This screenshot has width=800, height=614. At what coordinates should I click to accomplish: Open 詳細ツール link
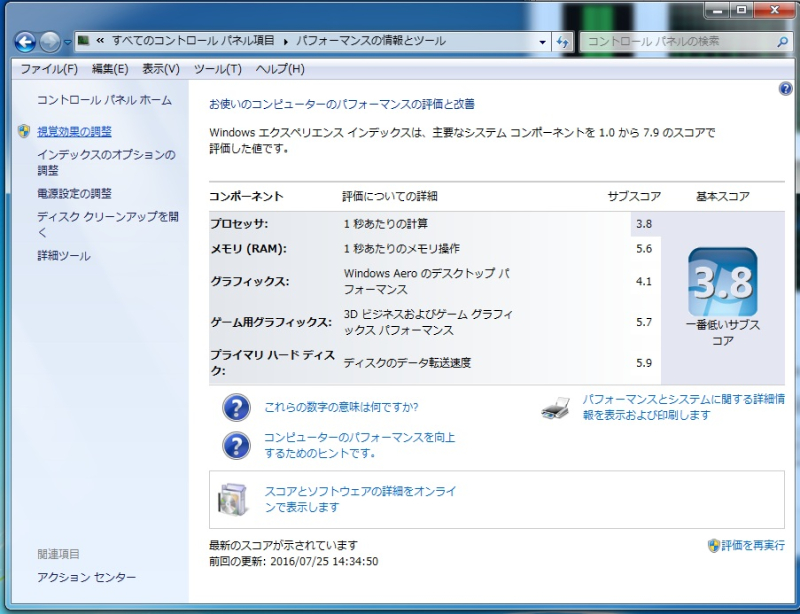tap(64, 256)
